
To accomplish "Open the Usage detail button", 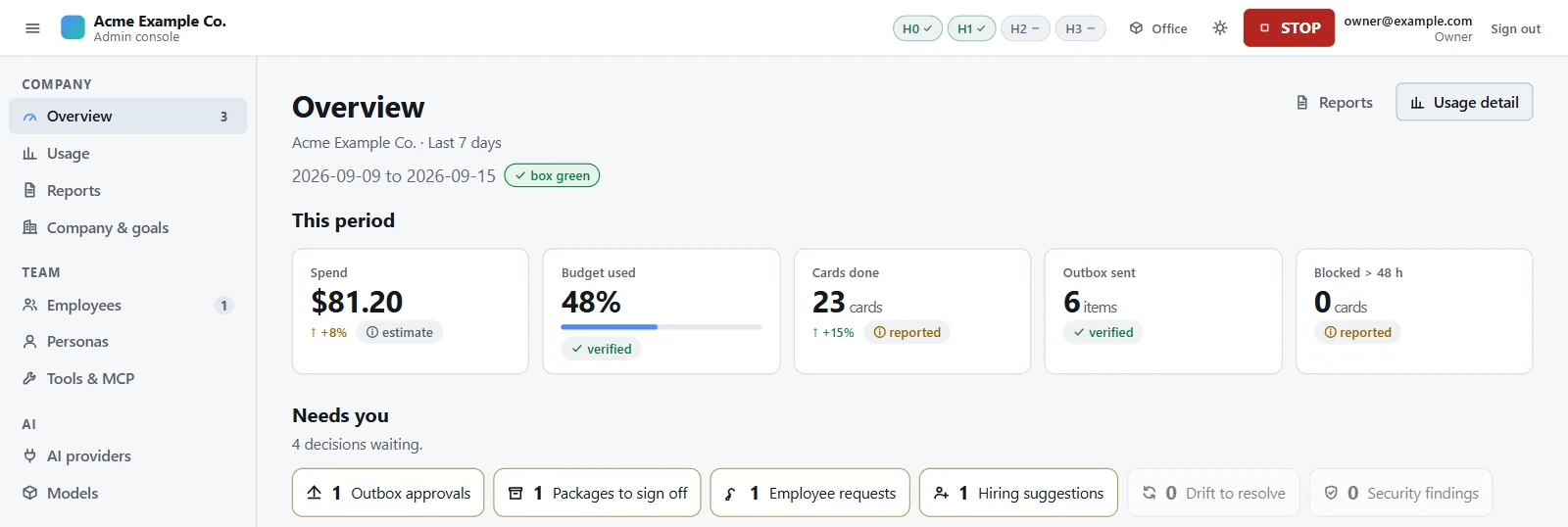I will (x=1464, y=102).
